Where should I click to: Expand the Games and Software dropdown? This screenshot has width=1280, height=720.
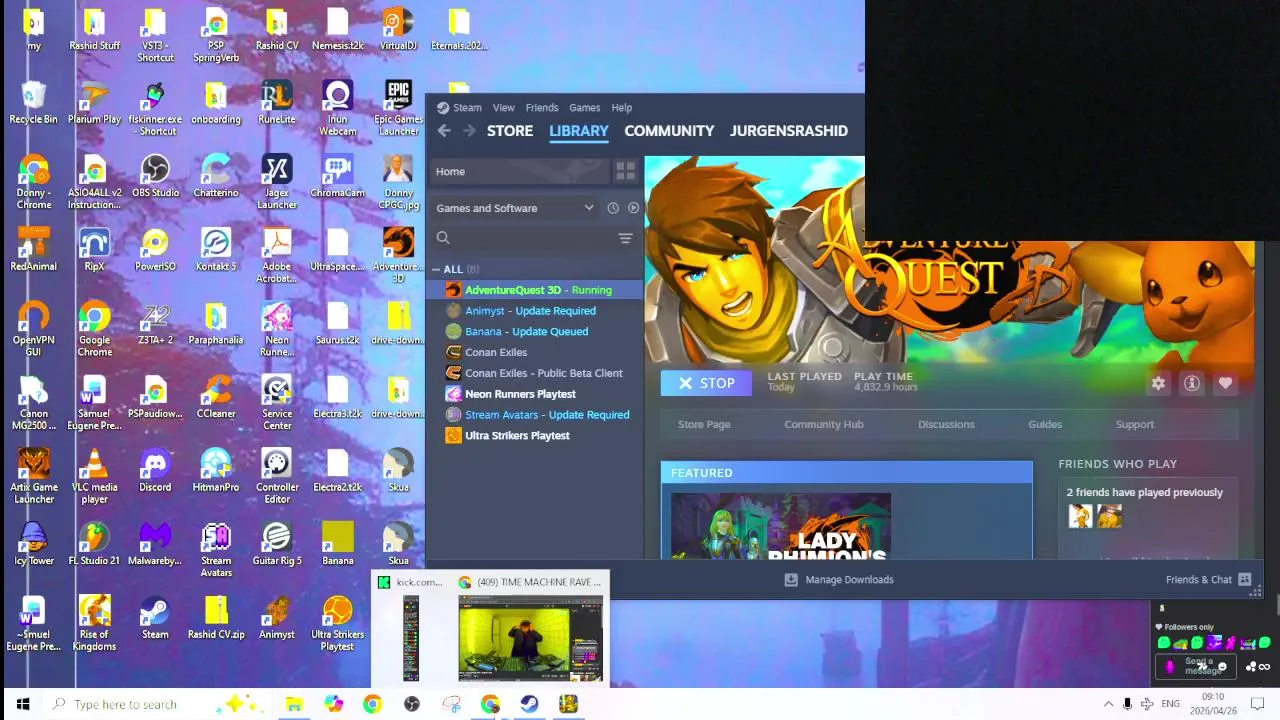click(515, 208)
